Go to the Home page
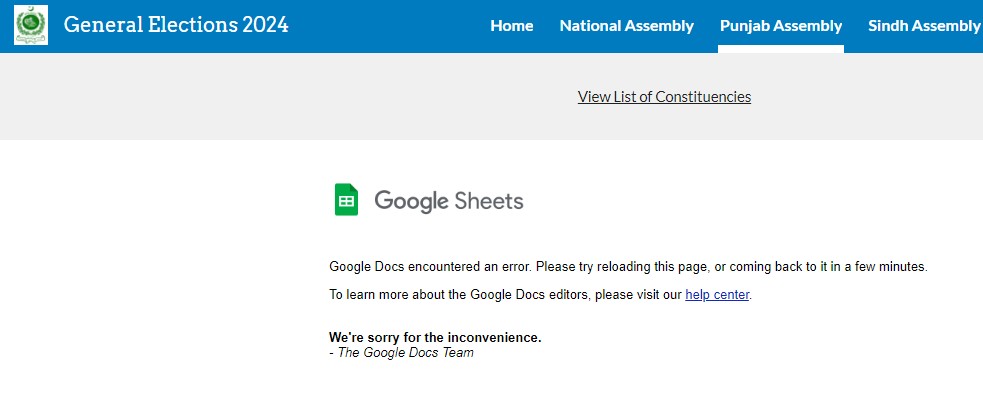 coord(511,26)
